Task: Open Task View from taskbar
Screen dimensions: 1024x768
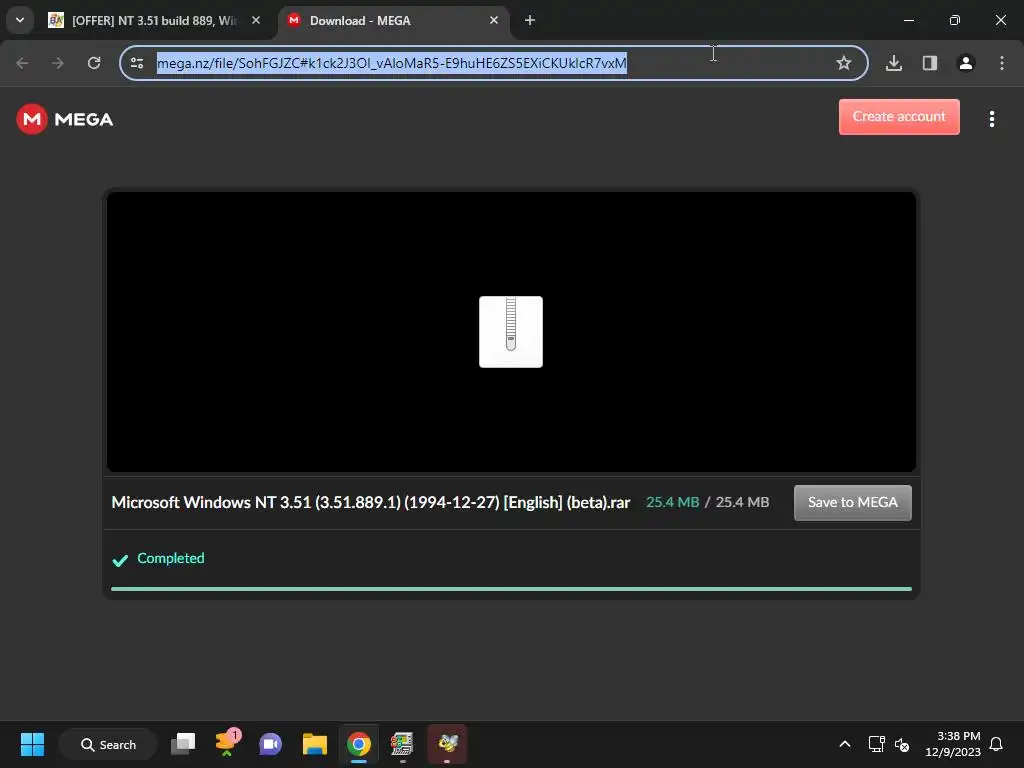Action: click(x=183, y=744)
